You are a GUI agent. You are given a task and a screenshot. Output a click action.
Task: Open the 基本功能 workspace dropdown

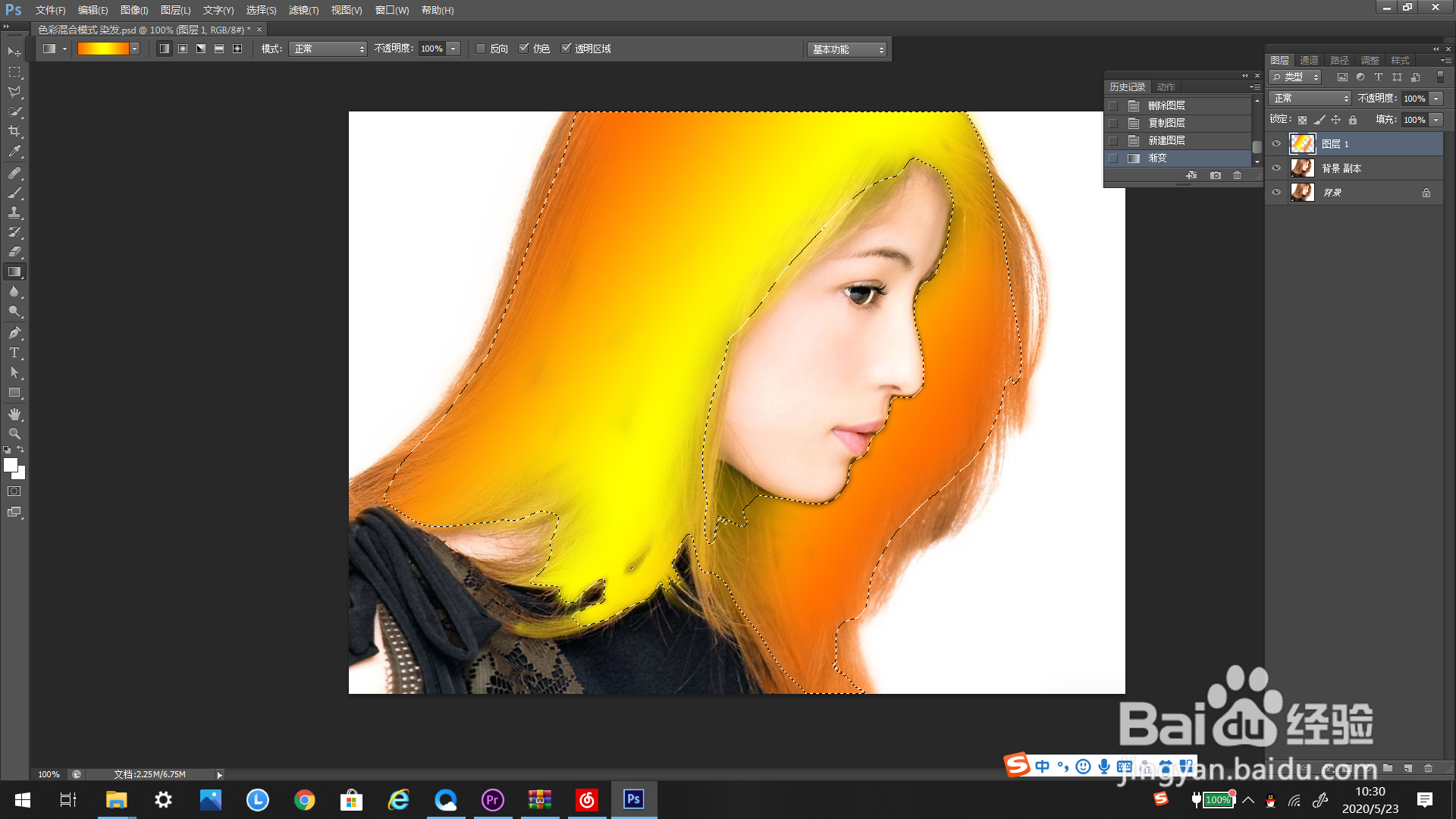847,49
